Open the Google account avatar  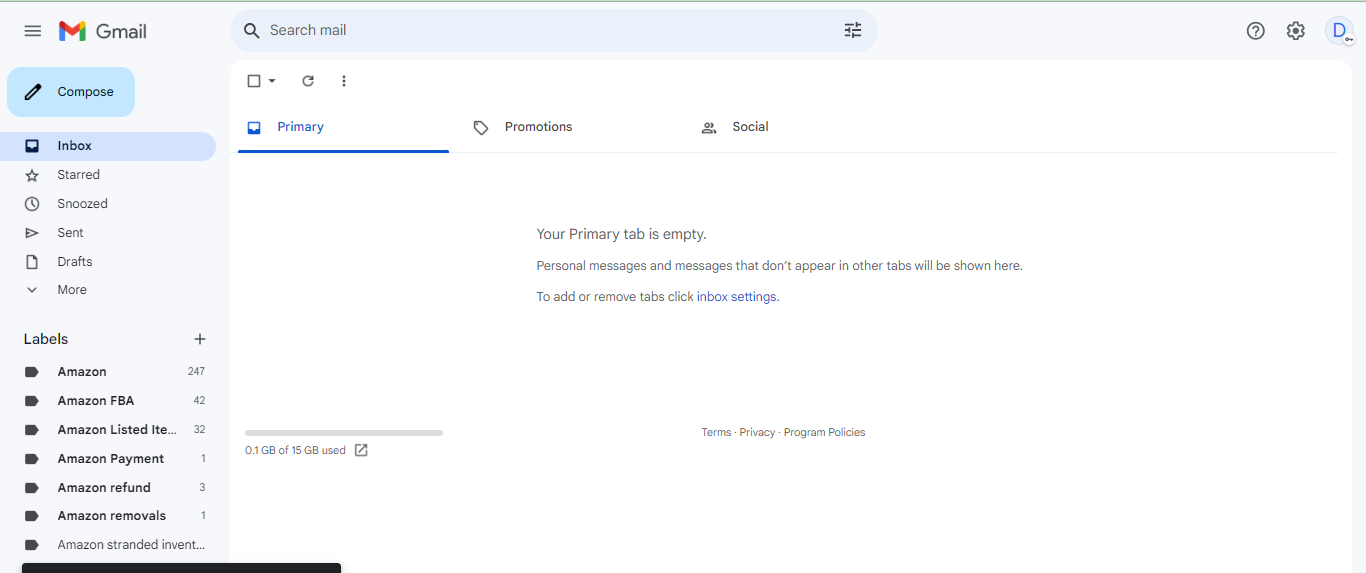(x=1339, y=31)
